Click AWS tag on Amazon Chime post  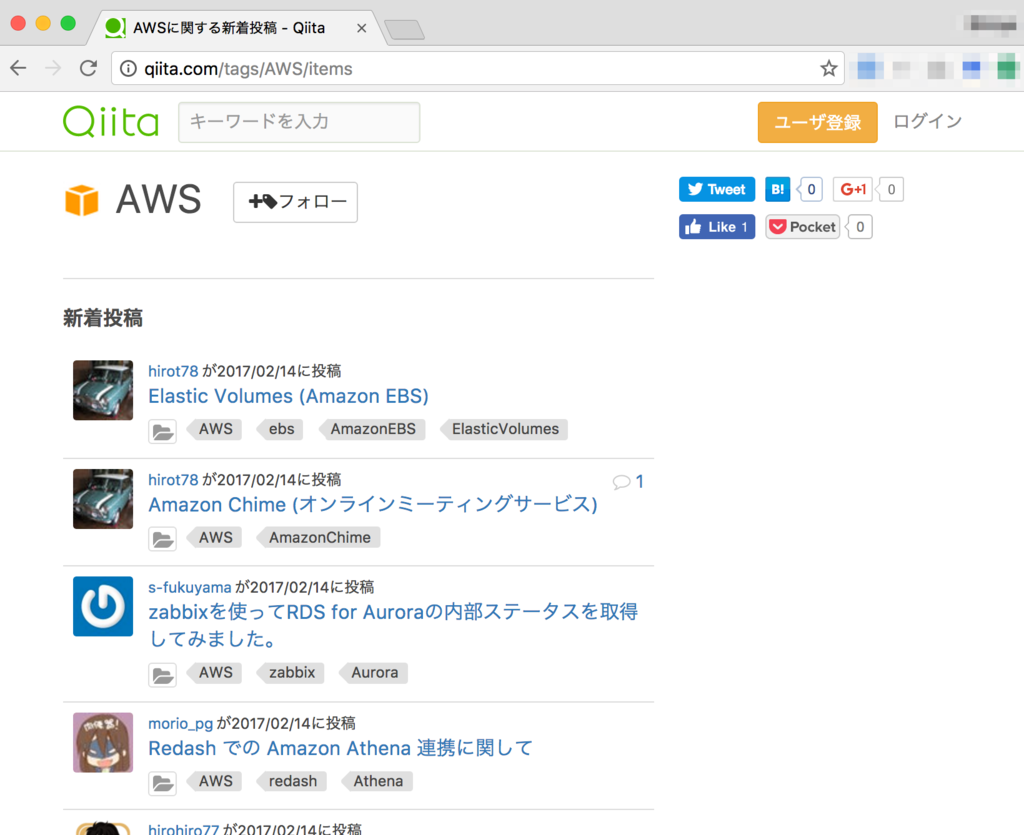coord(215,537)
